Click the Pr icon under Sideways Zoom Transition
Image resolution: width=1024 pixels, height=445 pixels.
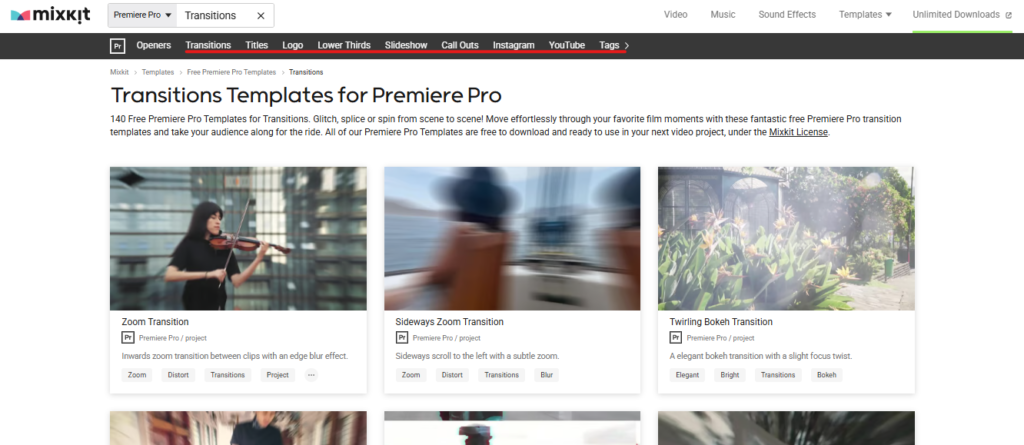point(402,338)
